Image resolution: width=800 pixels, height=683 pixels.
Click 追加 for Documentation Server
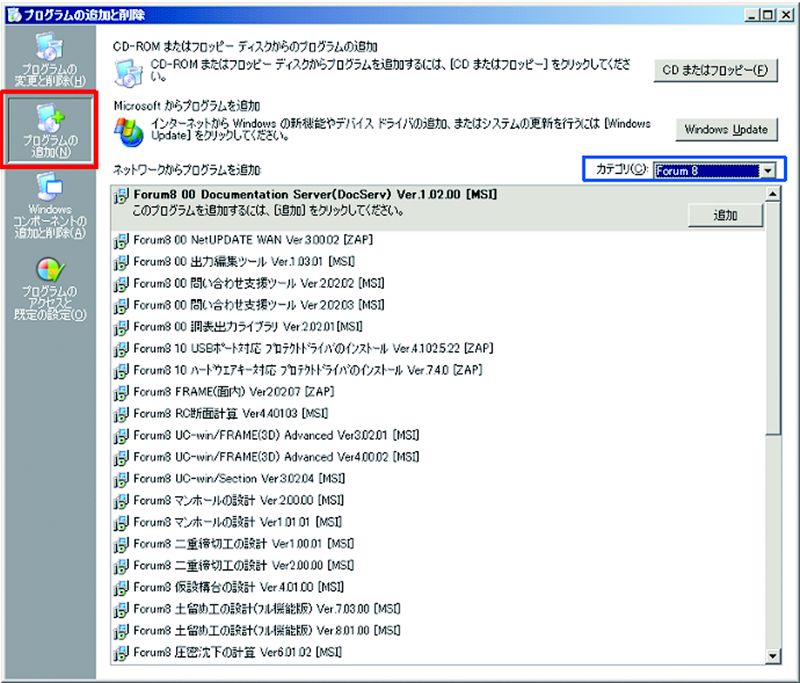click(725, 215)
